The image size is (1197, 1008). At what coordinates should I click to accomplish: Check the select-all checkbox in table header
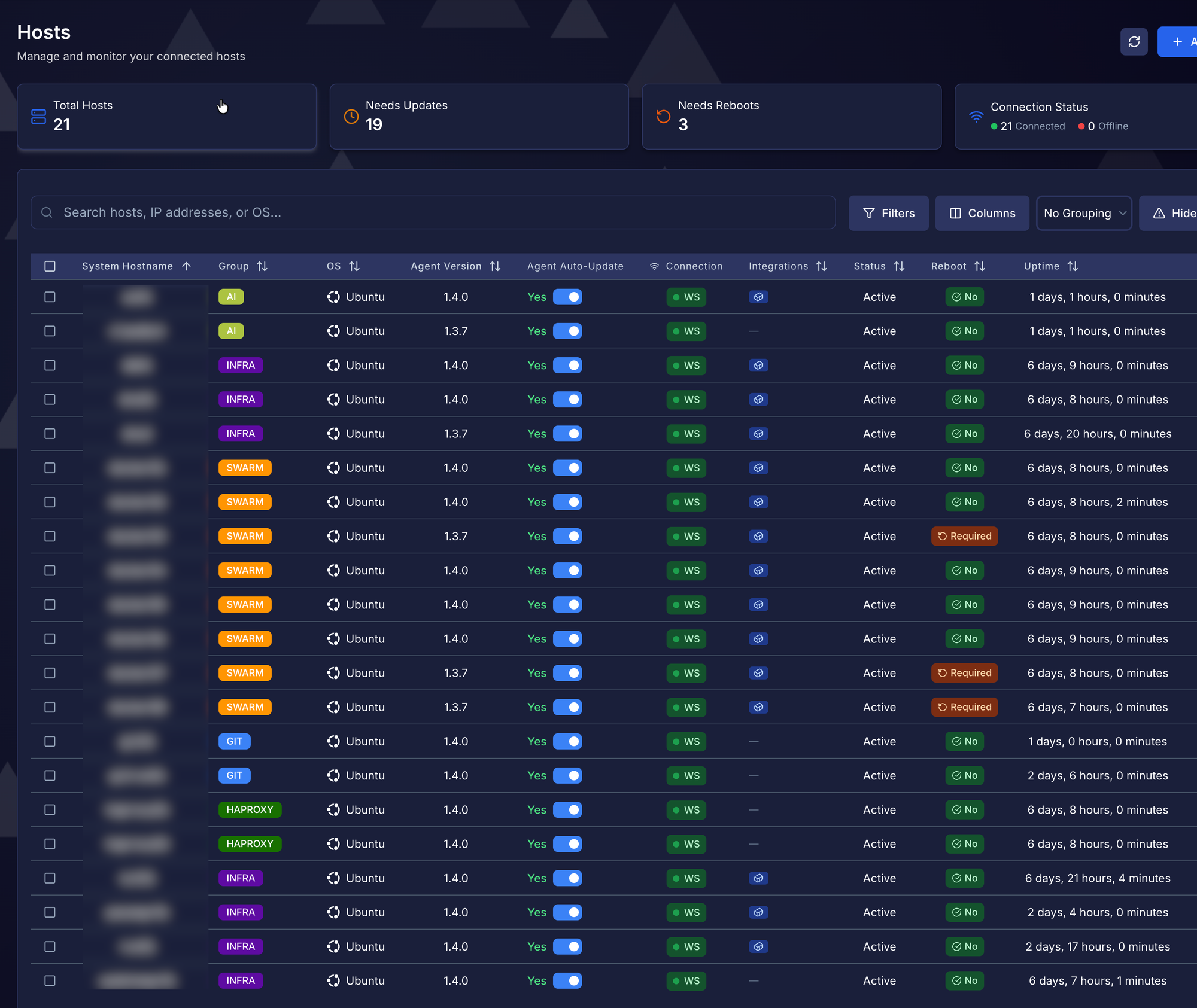pyautogui.click(x=50, y=266)
